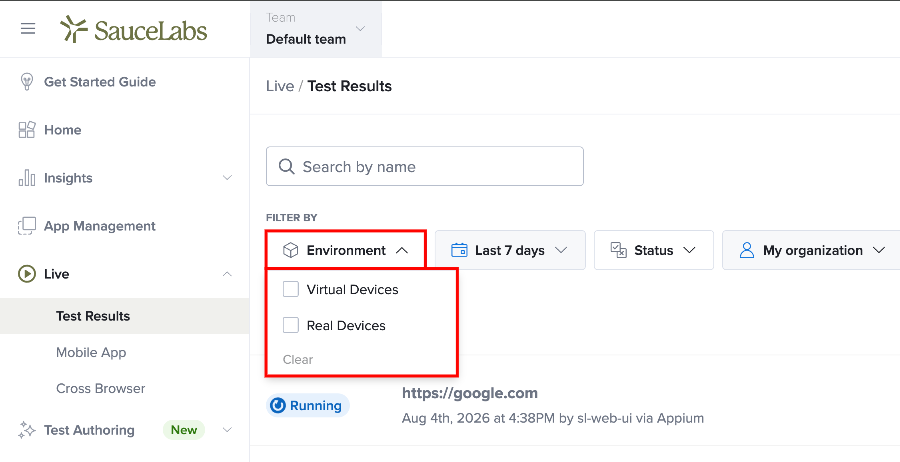This screenshot has width=900, height=462.
Task: Click the 'Aug 4th, 2026 at 4:38PM' timestamp line
Action: (x=553, y=418)
